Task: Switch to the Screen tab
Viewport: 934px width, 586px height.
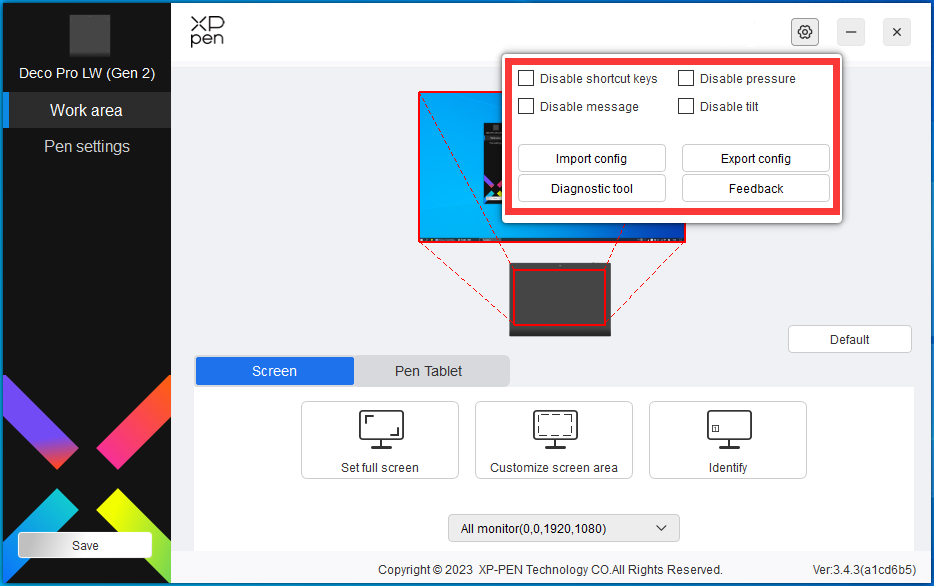Action: [x=275, y=371]
